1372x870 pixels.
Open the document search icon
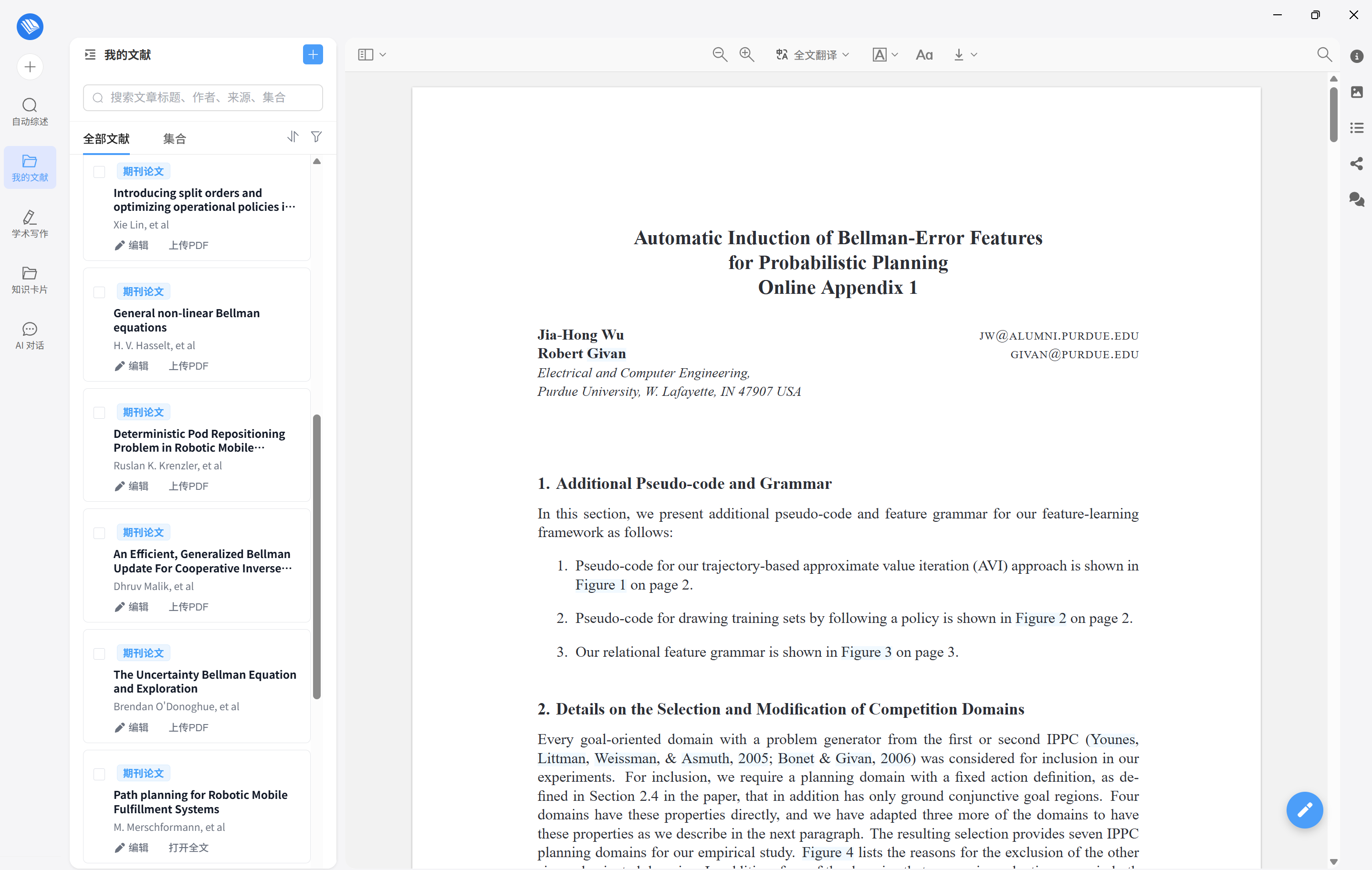coord(1324,55)
